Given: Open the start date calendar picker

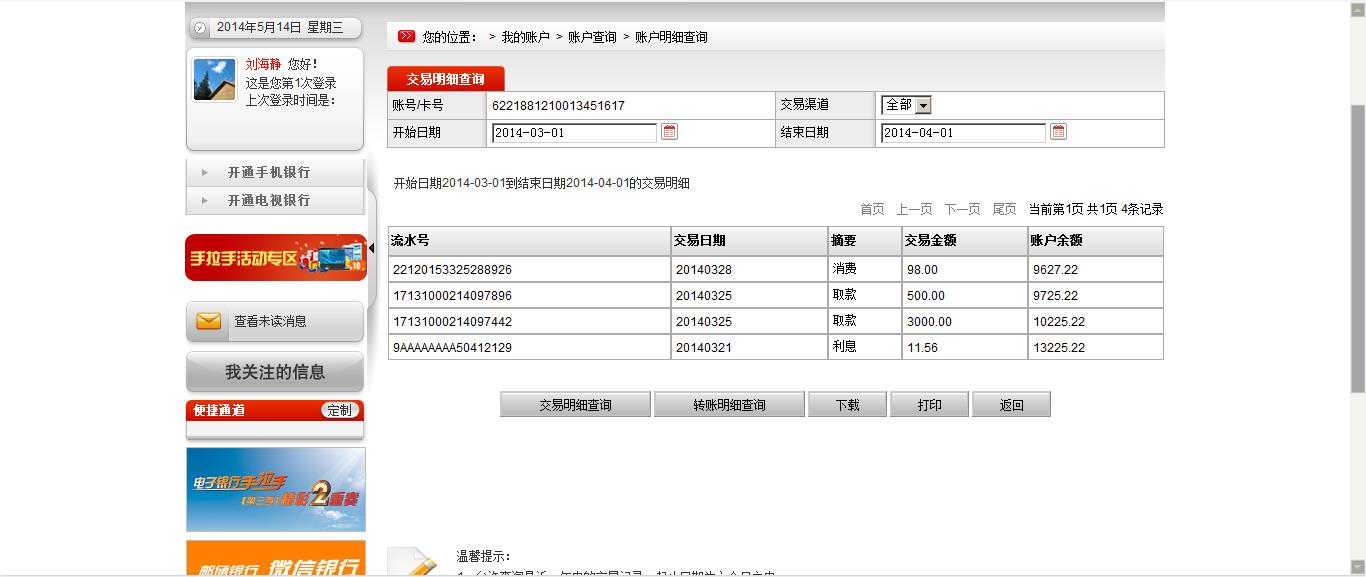Looking at the screenshot, I should 670,132.
